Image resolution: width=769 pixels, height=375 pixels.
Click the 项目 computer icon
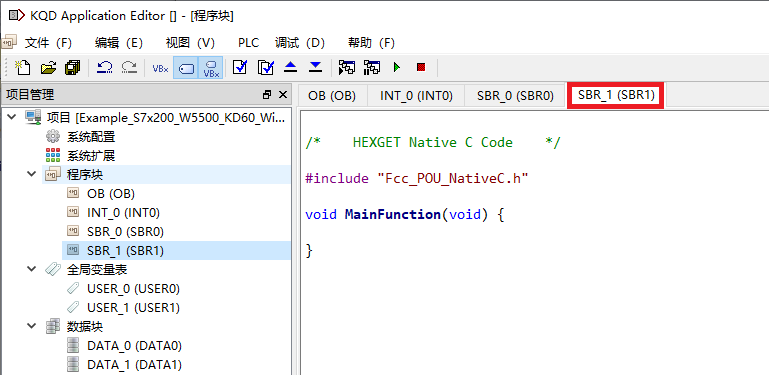pos(33,118)
